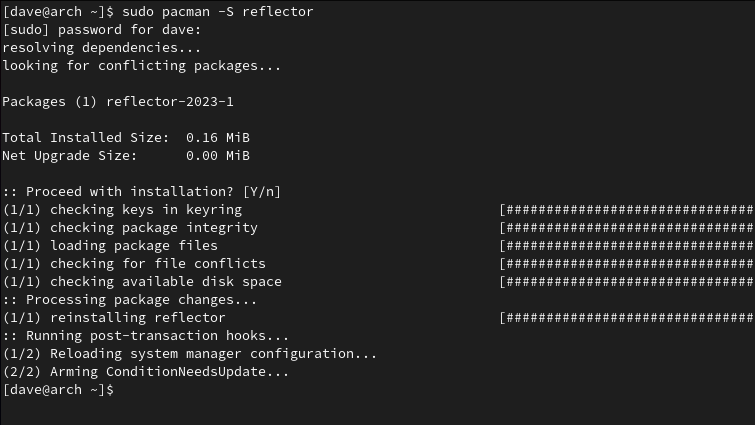
Task: Click the "Arming ConditionNeedsUpdate..." line
Action: [145, 372]
